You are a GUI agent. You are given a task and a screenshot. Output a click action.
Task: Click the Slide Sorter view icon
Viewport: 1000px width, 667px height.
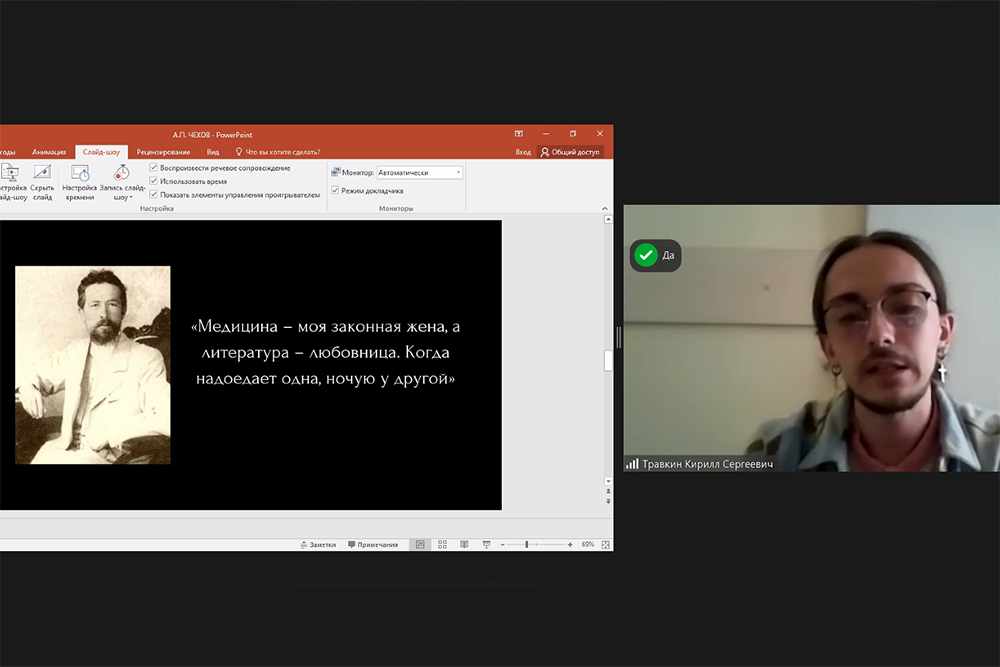[x=442, y=545]
